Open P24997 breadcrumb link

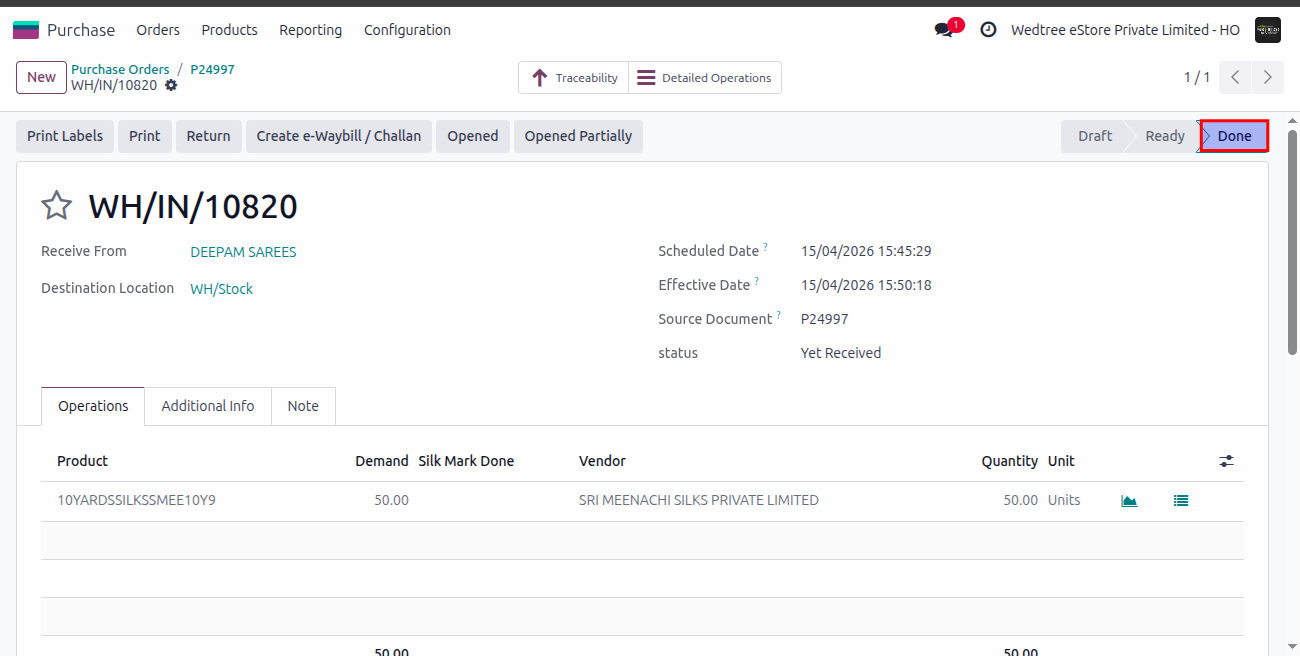pos(212,69)
